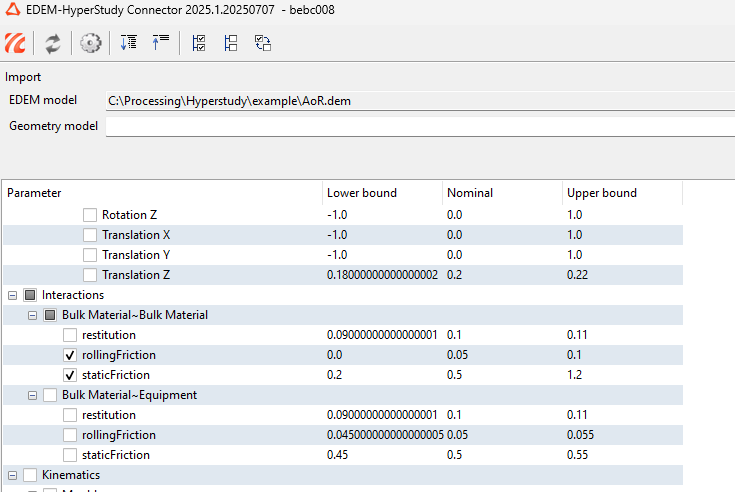Select the Translation X nominal value 0.0
This screenshot has width=735, height=492.
[x=454, y=235]
